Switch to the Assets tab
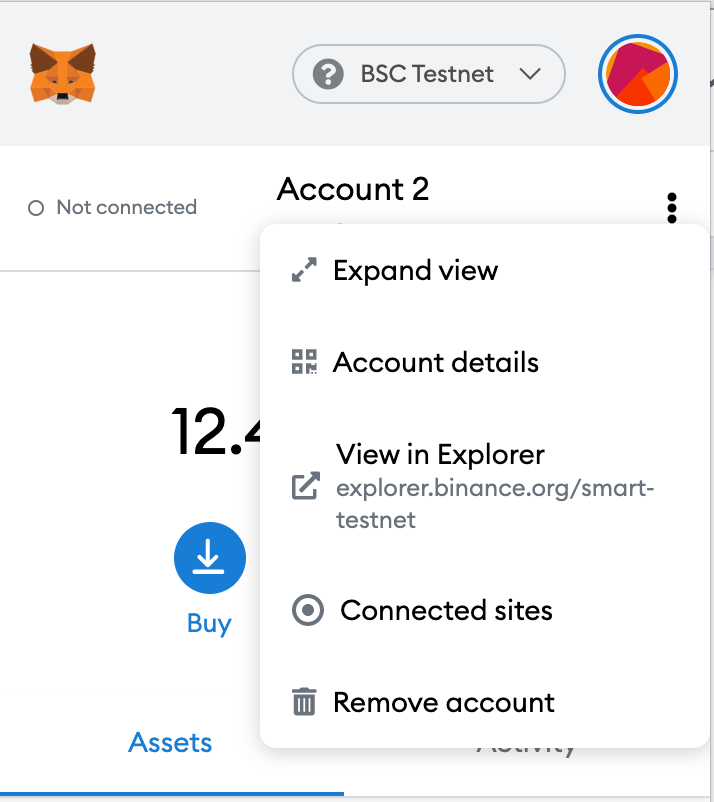 tap(170, 743)
